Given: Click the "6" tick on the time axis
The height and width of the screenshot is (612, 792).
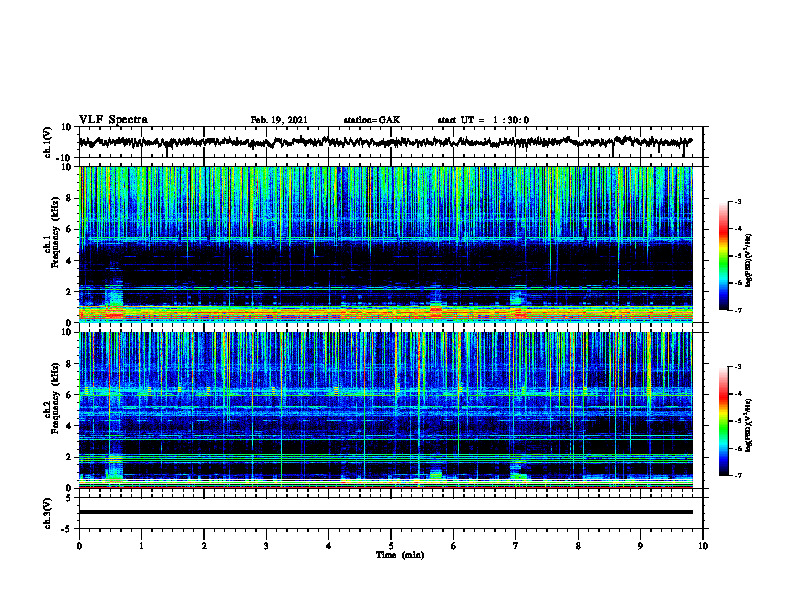Looking at the screenshot, I should pos(454,546).
